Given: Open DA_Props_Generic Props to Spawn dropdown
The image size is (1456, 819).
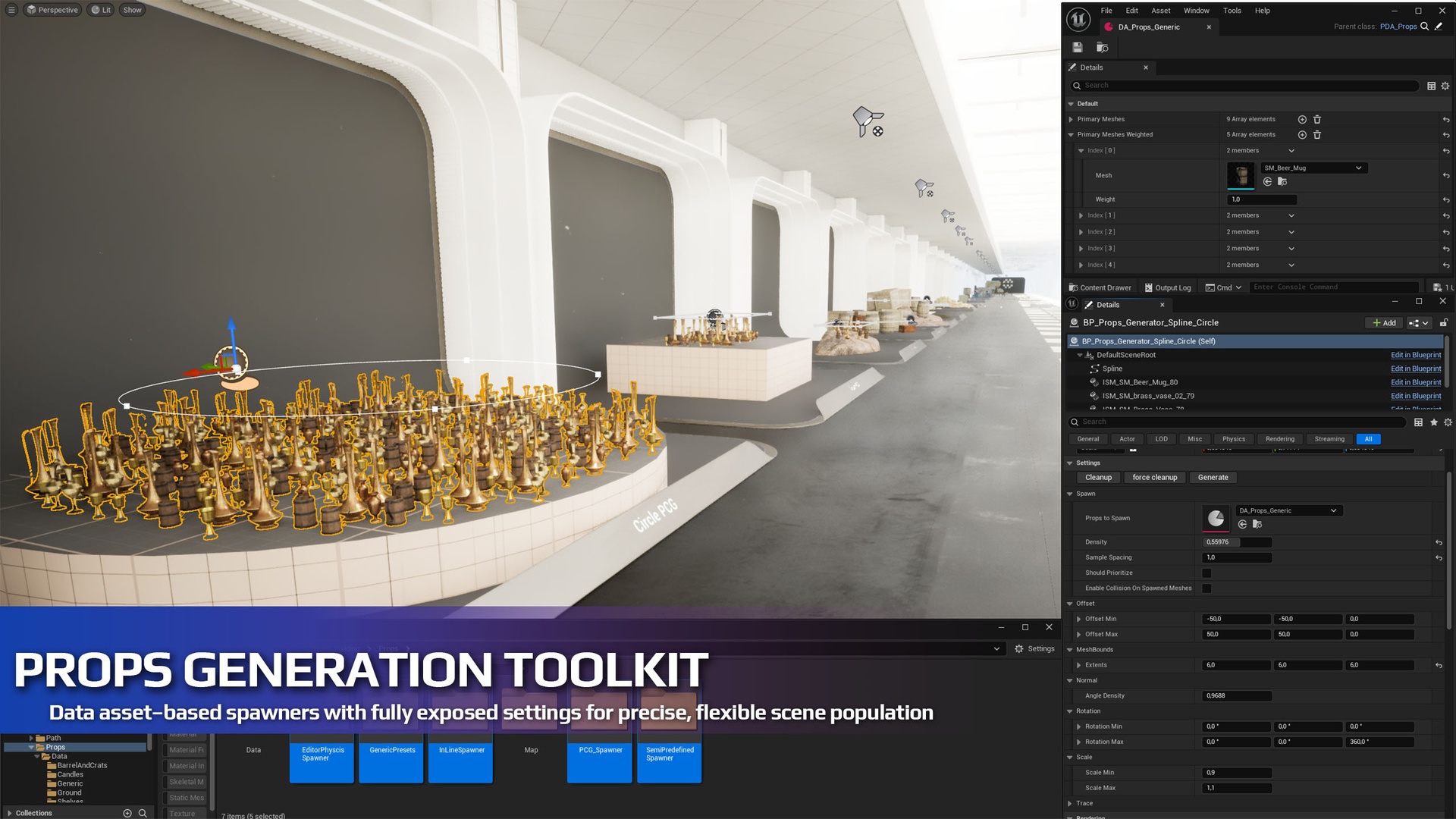Looking at the screenshot, I should 1289,511.
